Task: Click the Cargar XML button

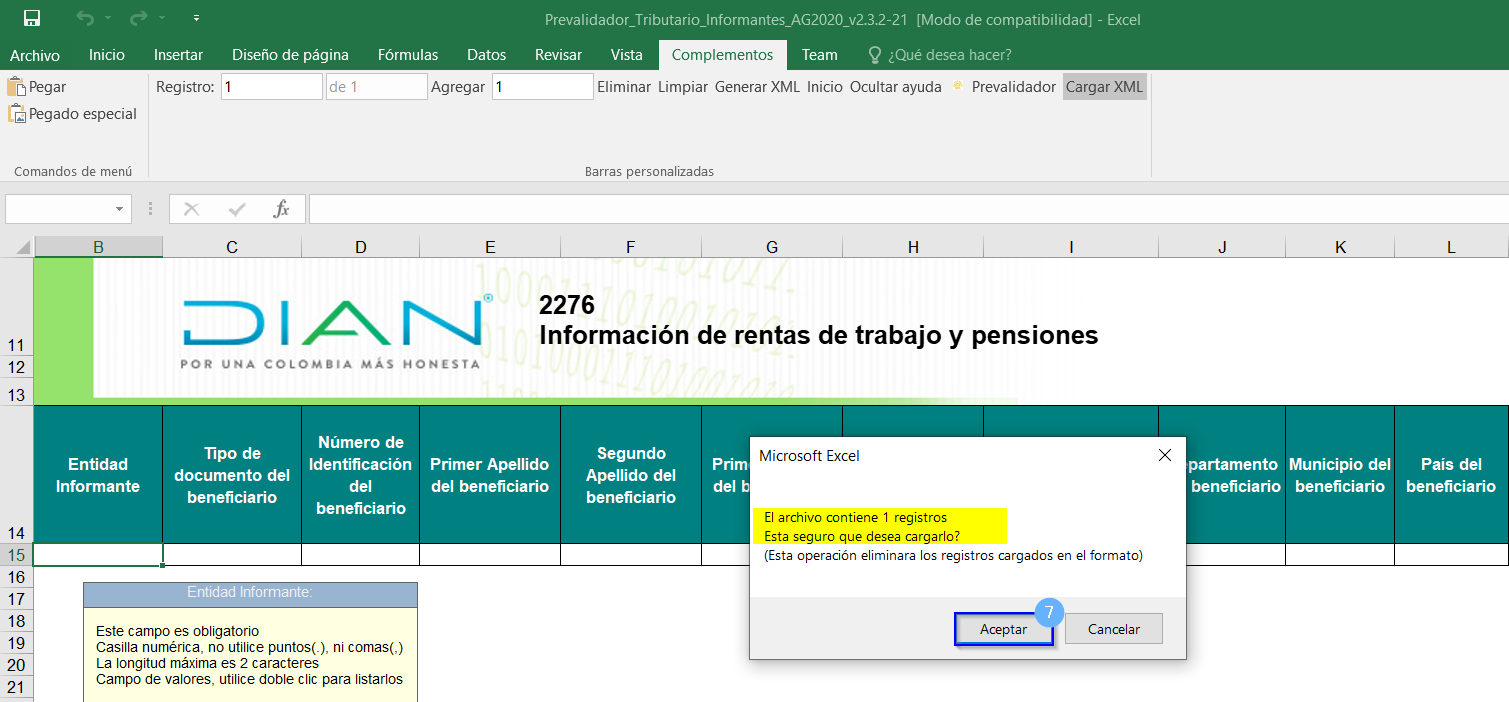Action: pyautogui.click(x=1105, y=87)
